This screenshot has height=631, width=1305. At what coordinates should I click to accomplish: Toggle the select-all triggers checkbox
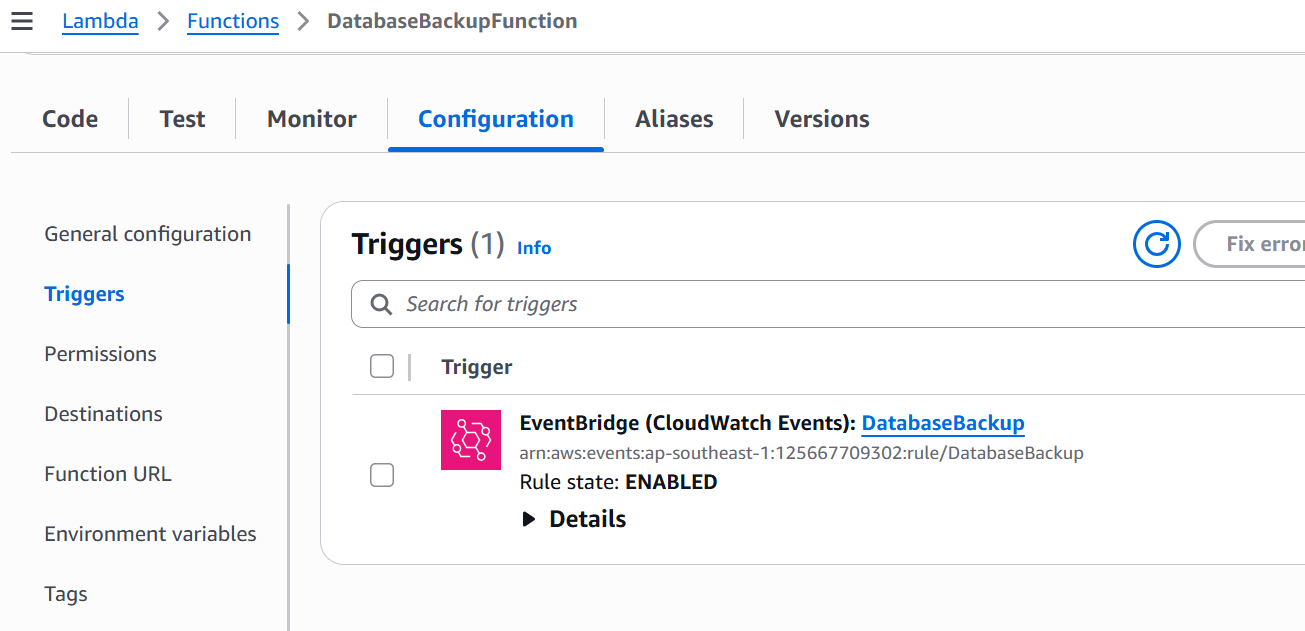(382, 367)
